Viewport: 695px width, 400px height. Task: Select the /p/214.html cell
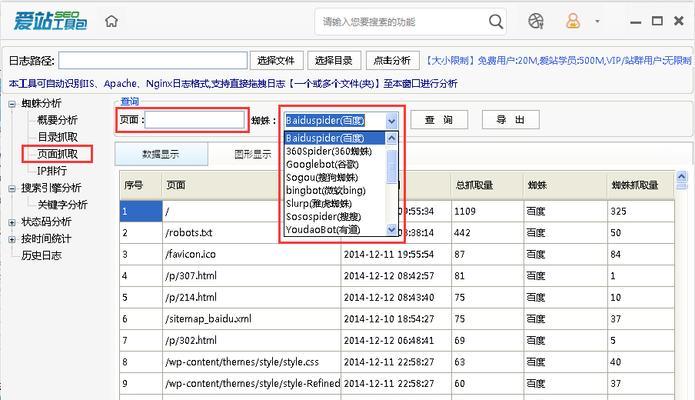[252, 297]
